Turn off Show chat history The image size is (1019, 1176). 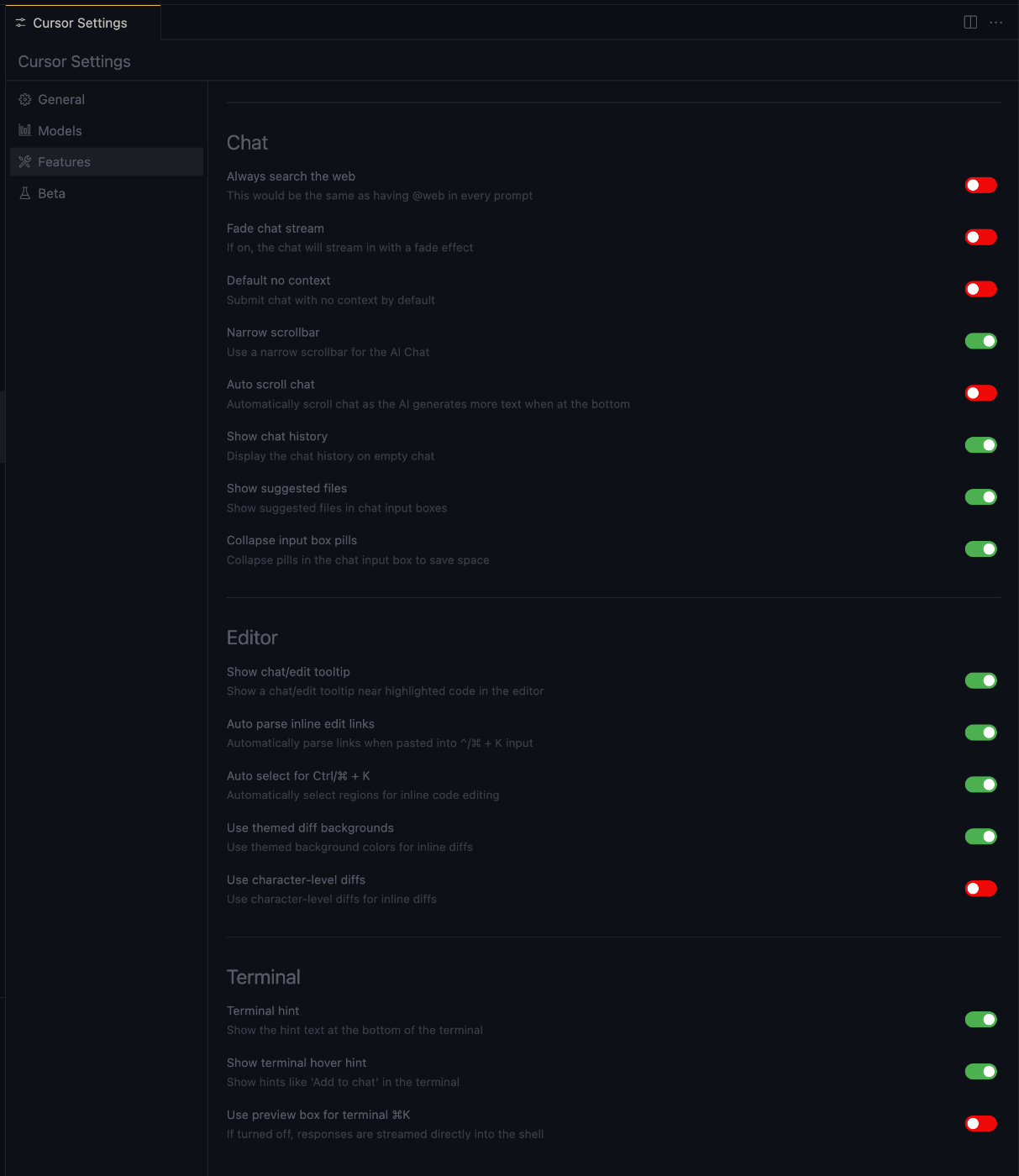pyautogui.click(x=980, y=445)
